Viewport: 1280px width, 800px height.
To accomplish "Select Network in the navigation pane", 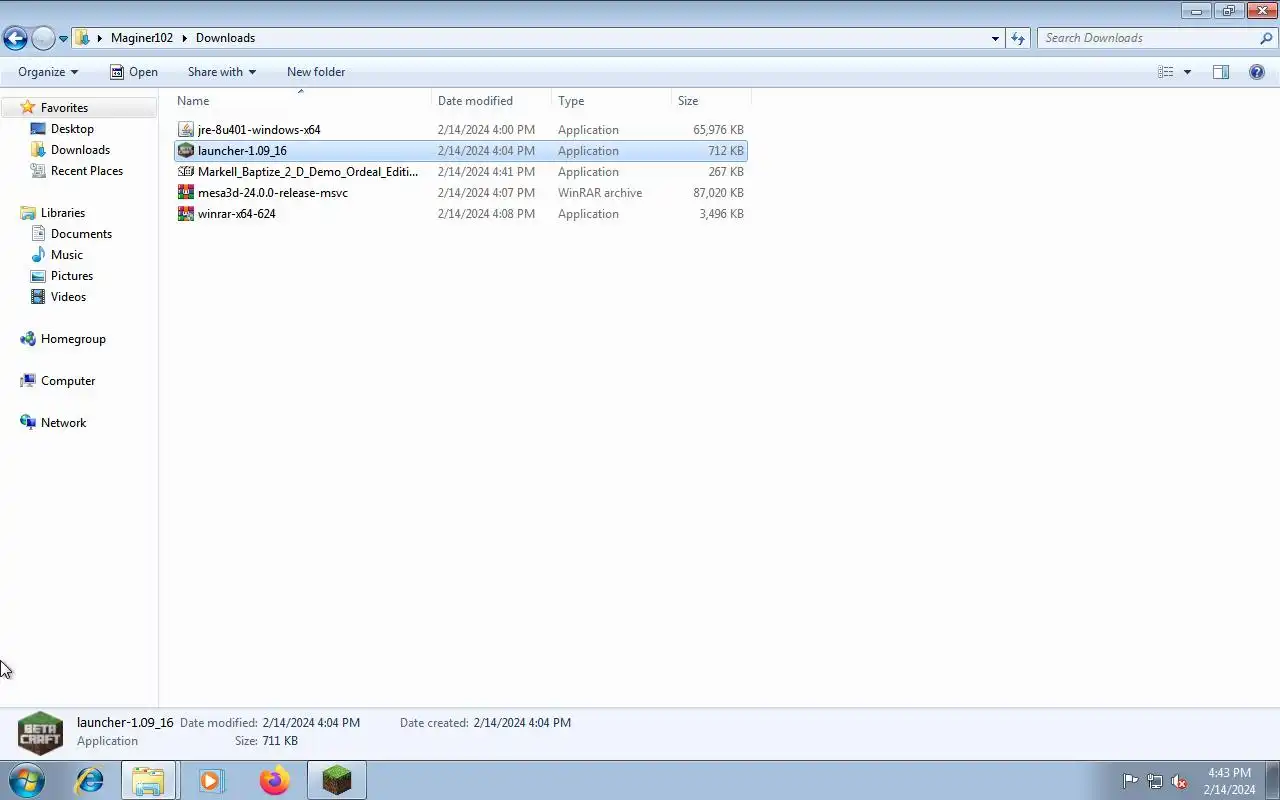I will click(x=63, y=423).
